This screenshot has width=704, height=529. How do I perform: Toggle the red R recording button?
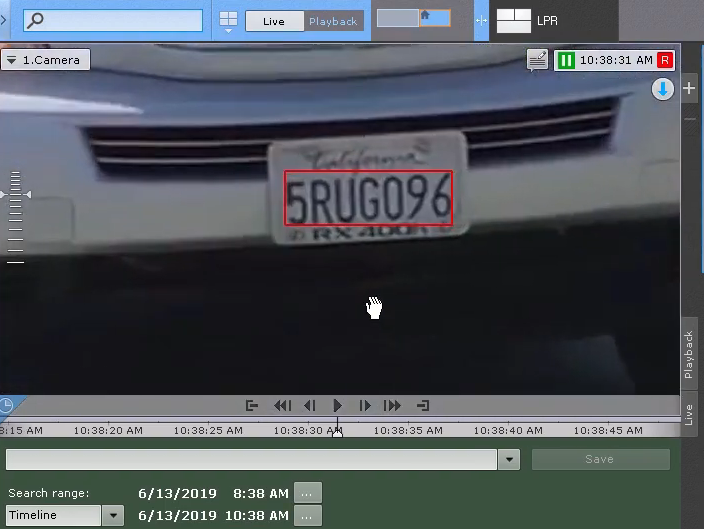665,61
